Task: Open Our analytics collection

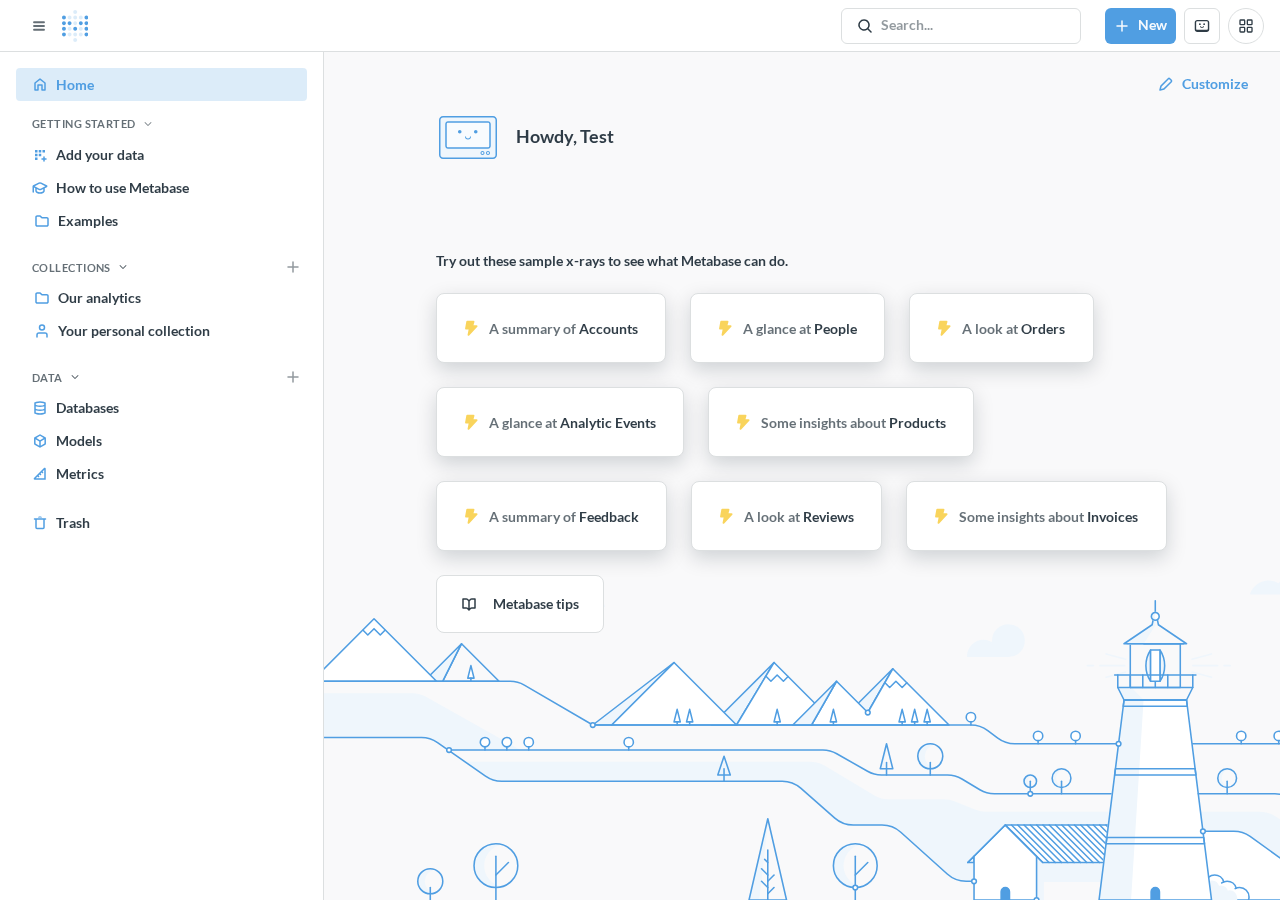Action: [x=161, y=298]
